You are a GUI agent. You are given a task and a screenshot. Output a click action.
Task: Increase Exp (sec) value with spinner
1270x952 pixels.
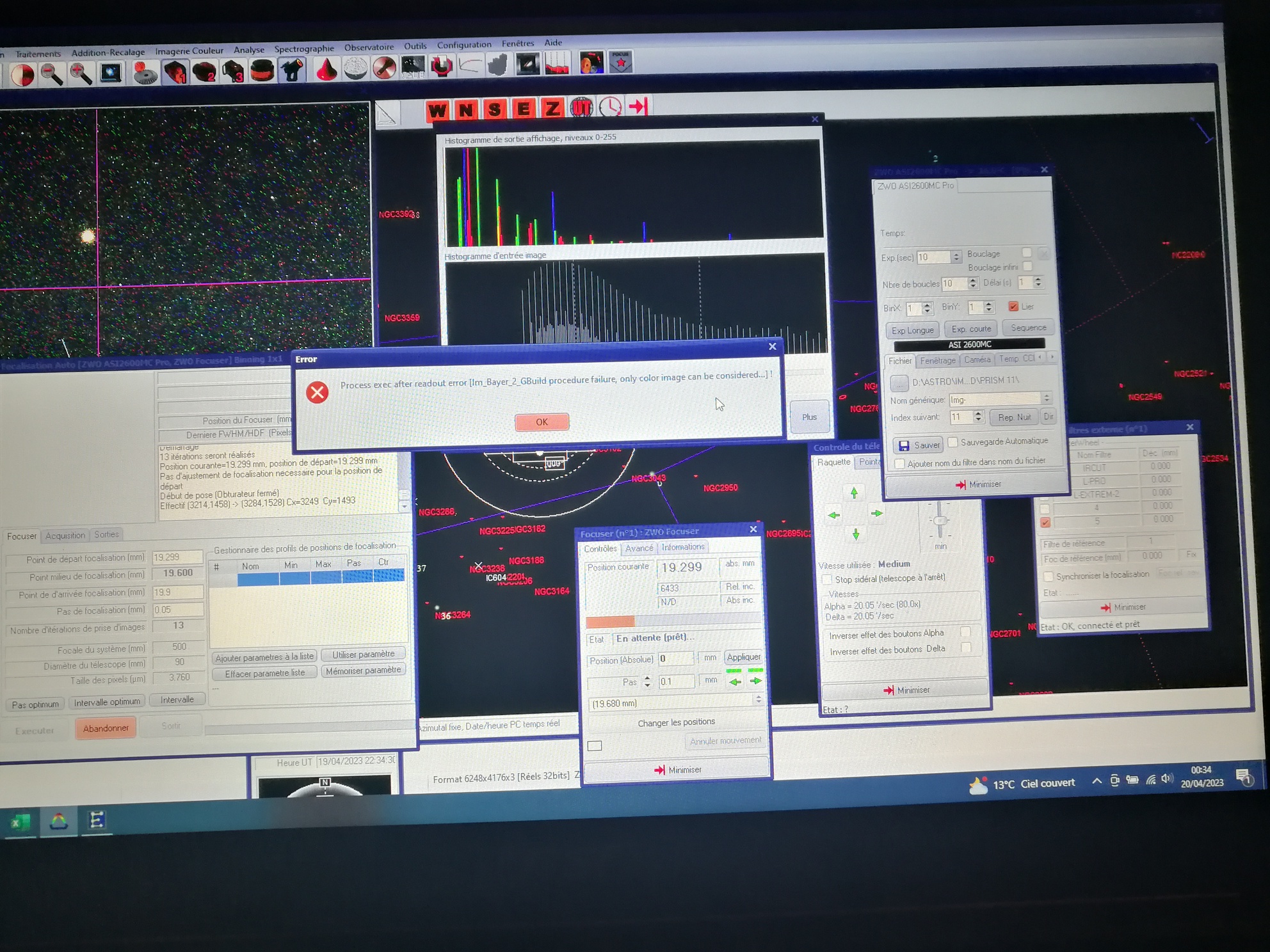click(956, 254)
